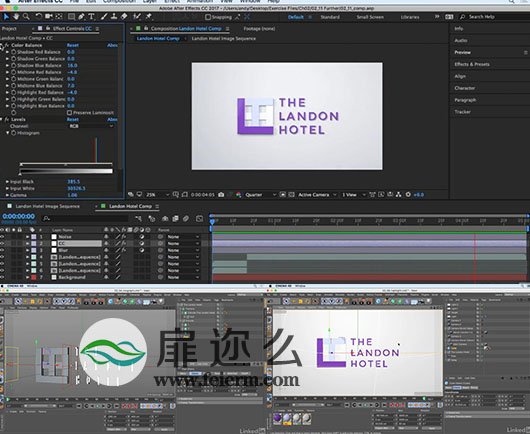The height and width of the screenshot is (434, 530).
Task: Select the Unified Camera tool
Action: [49, 16]
